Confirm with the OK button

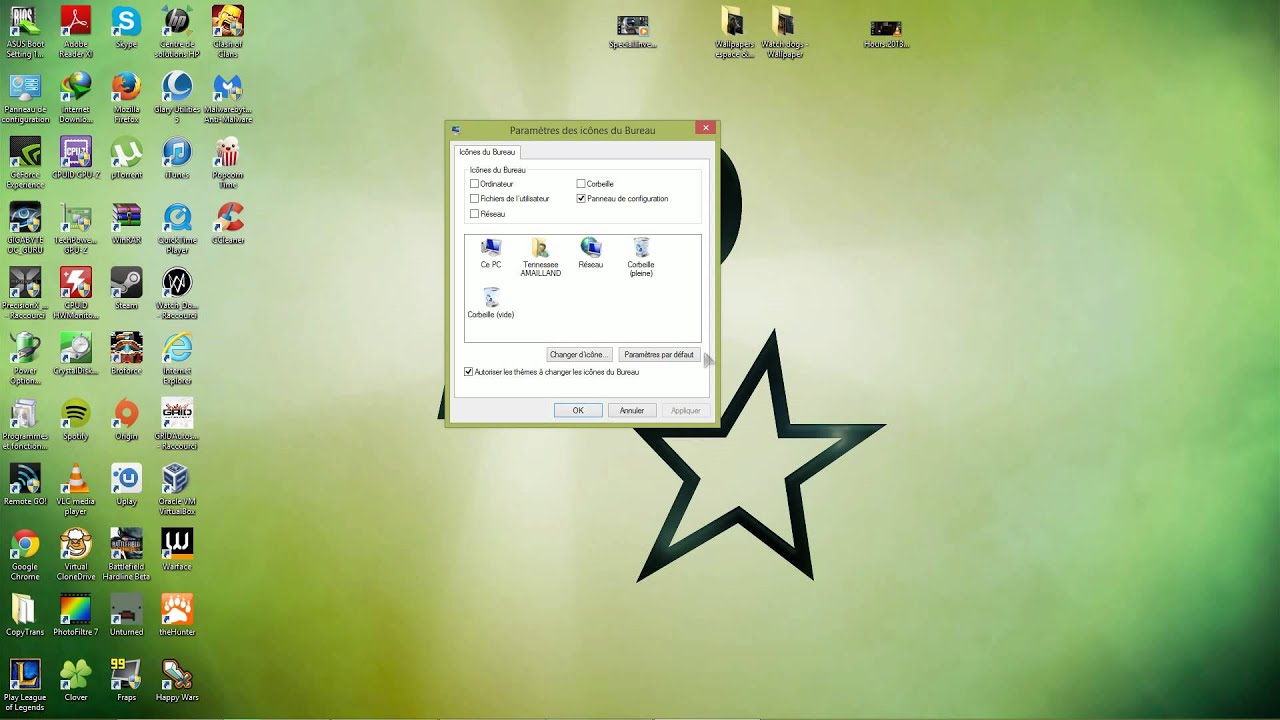point(578,410)
